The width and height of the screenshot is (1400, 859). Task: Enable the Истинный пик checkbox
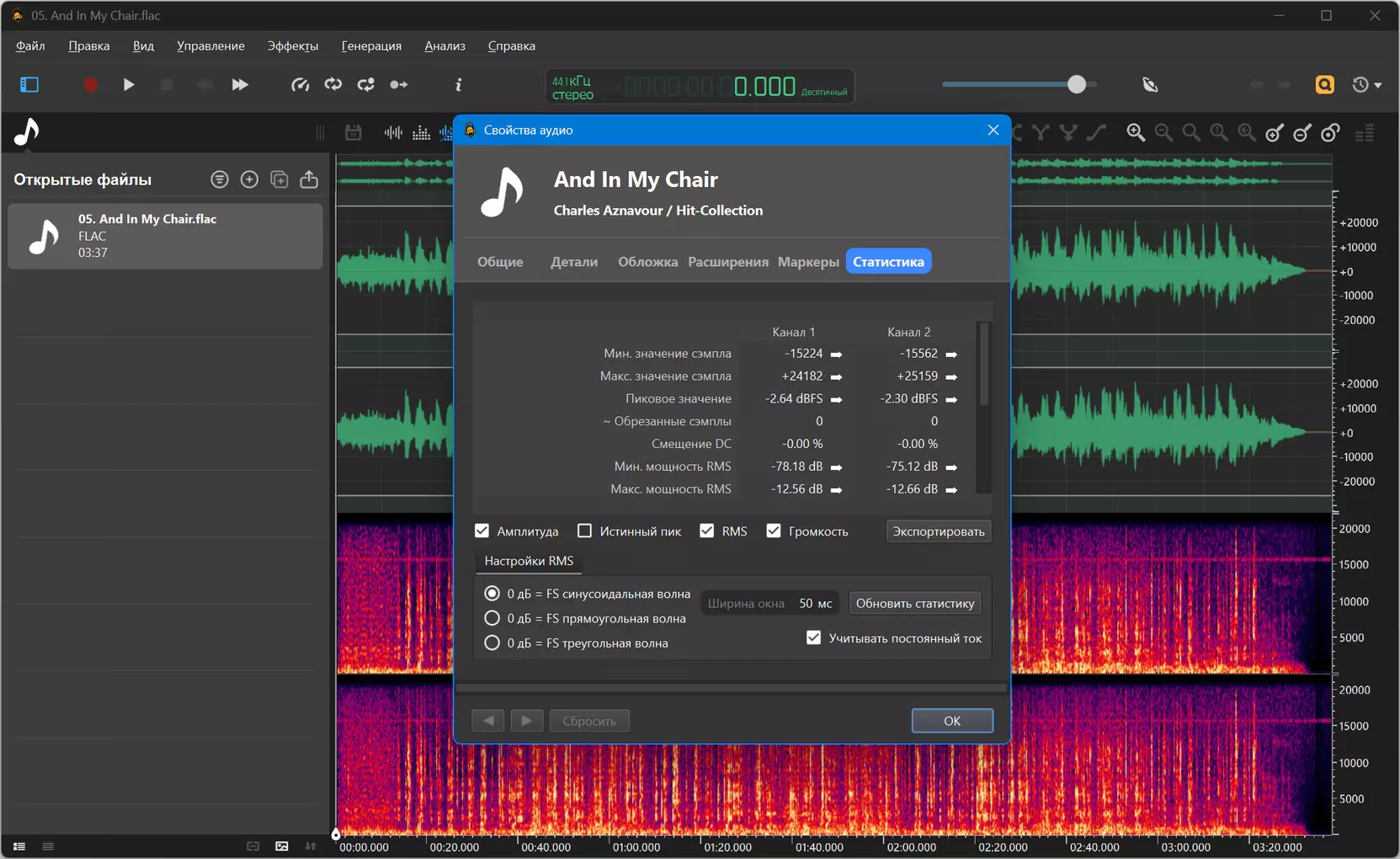pos(584,531)
